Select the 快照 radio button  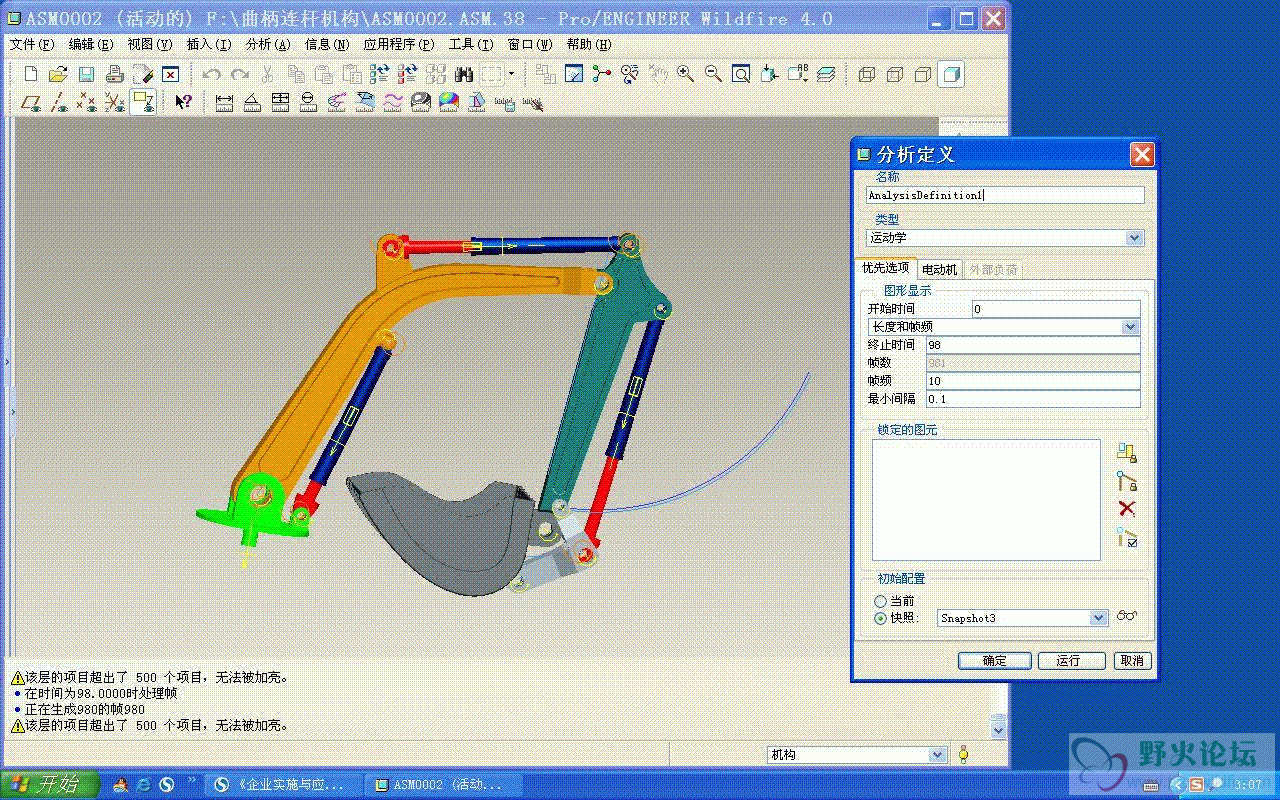[x=880, y=618]
